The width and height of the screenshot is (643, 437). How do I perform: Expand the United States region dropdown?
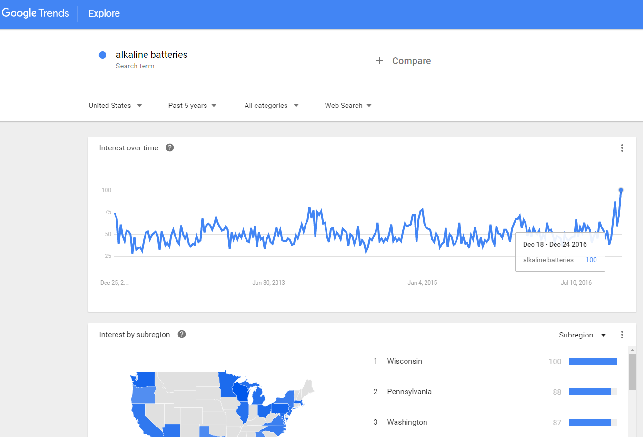click(x=115, y=105)
